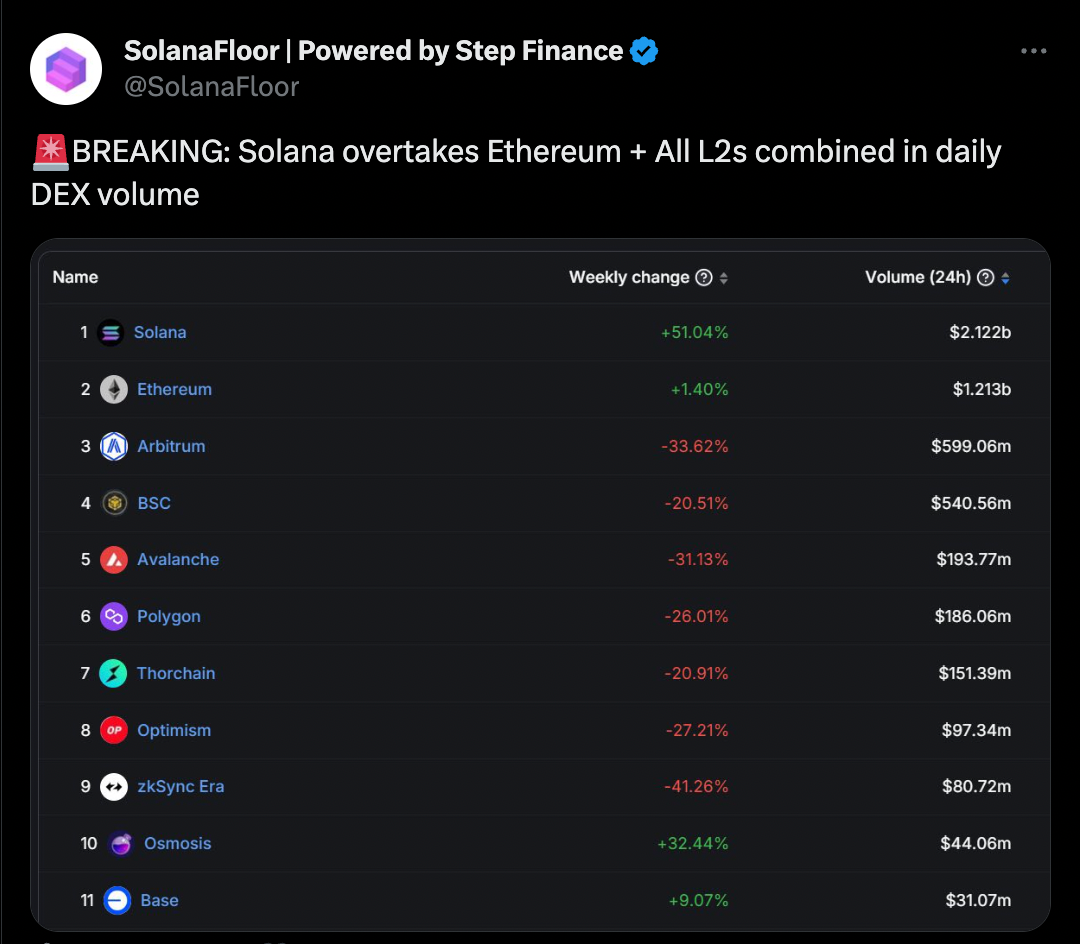Click the Avalanche chain logo icon
1080x944 pixels.
(x=114, y=560)
